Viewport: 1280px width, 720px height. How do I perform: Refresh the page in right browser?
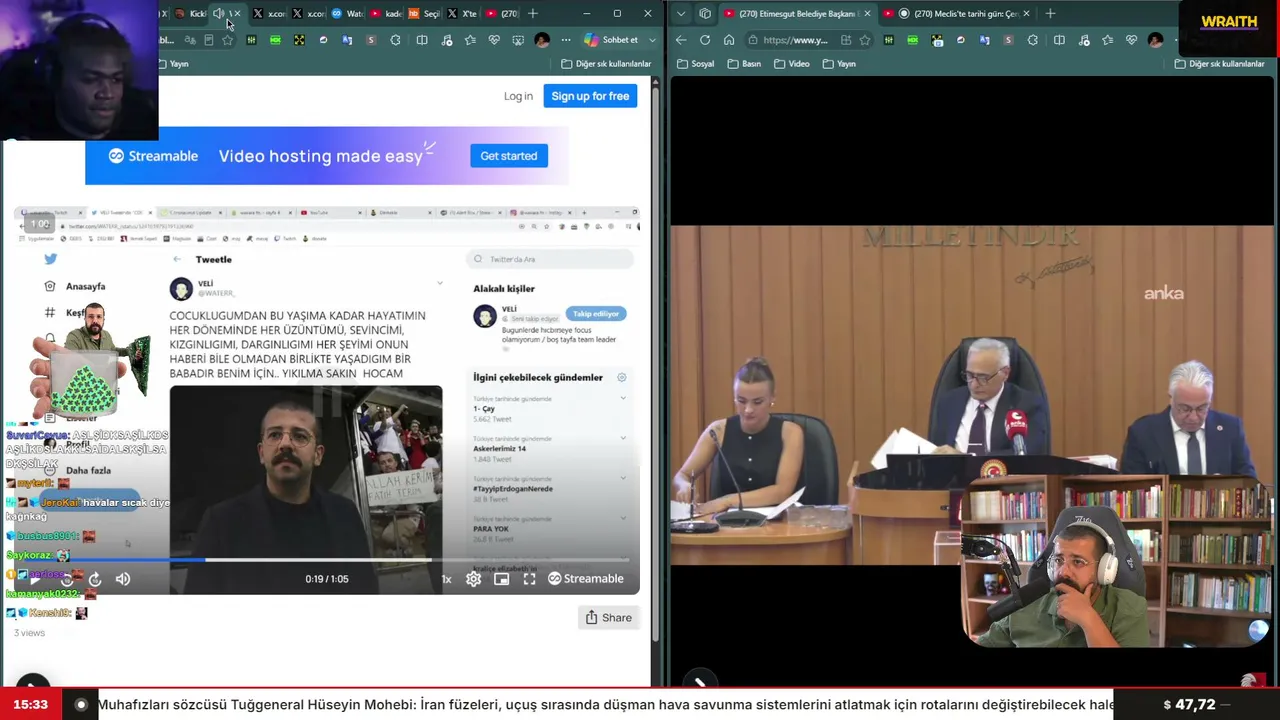[x=705, y=40]
